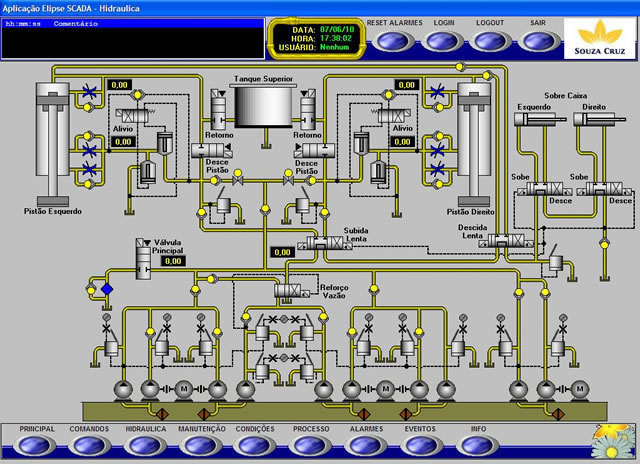The image size is (640, 464).
Task: Click the left Retorno valve symbol
Action: click(218, 109)
